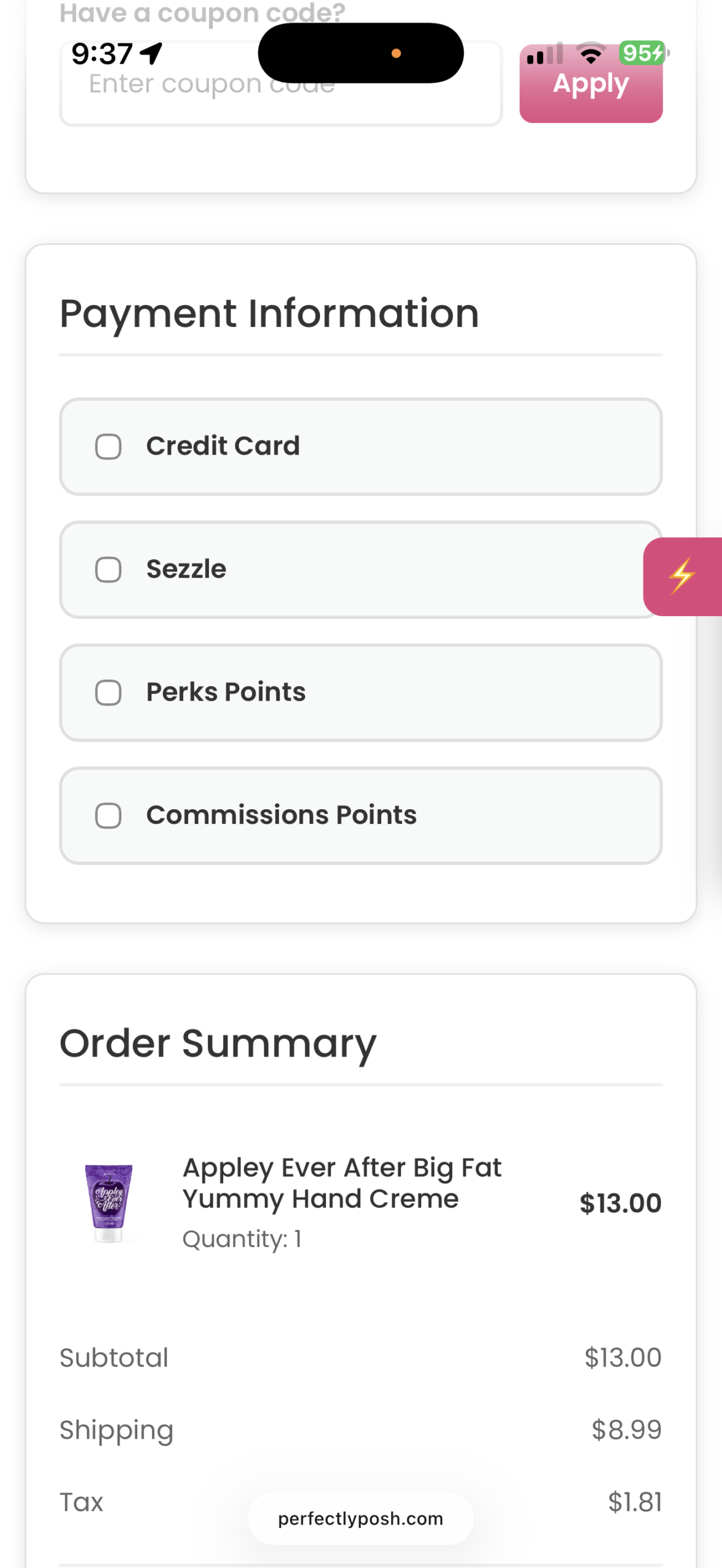Enable the Perks Points checkbox

pyautogui.click(x=108, y=693)
